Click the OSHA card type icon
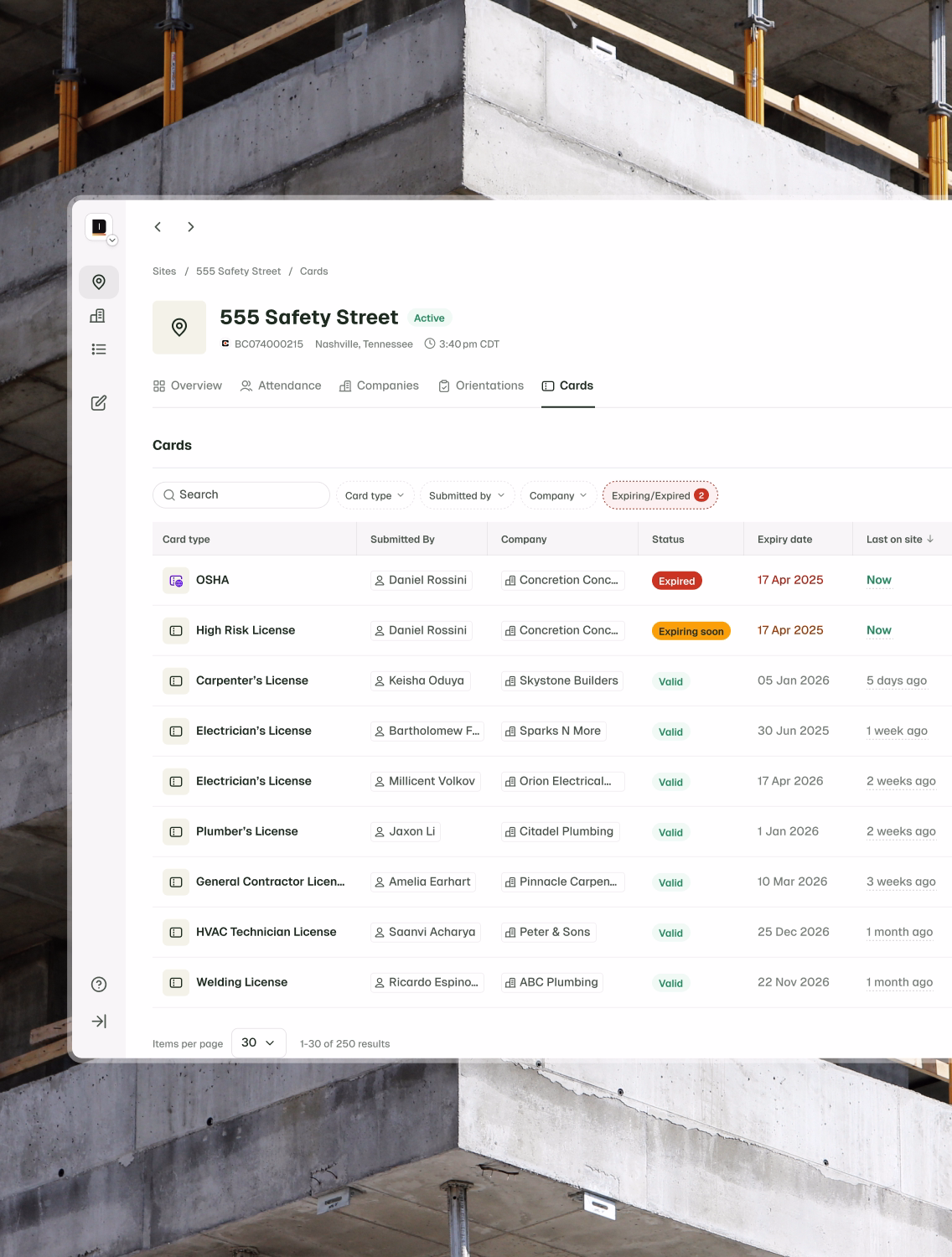Viewport: 952px width, 1257px height. [176, 581]
